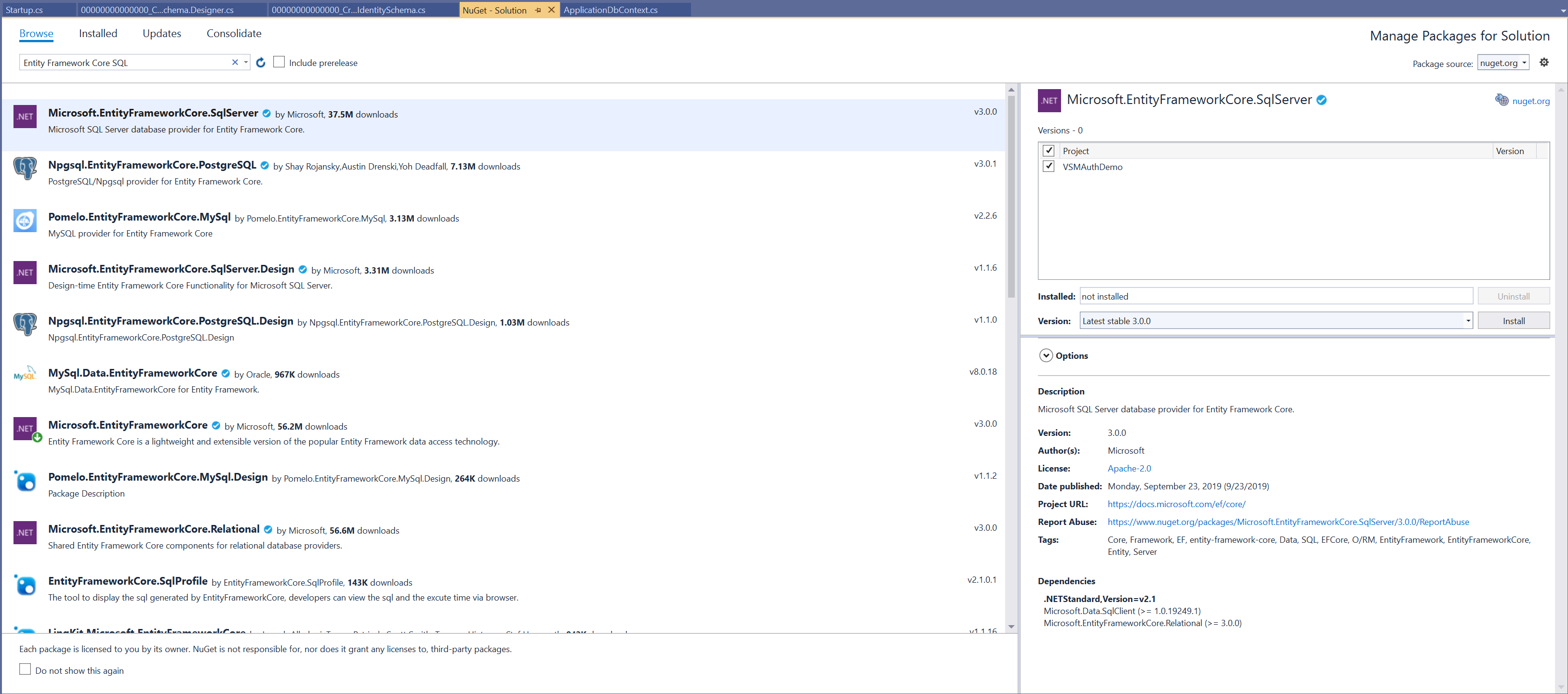Switch to the Browse tab
The width and height of the screenshot is (1568, 694).
37,33
